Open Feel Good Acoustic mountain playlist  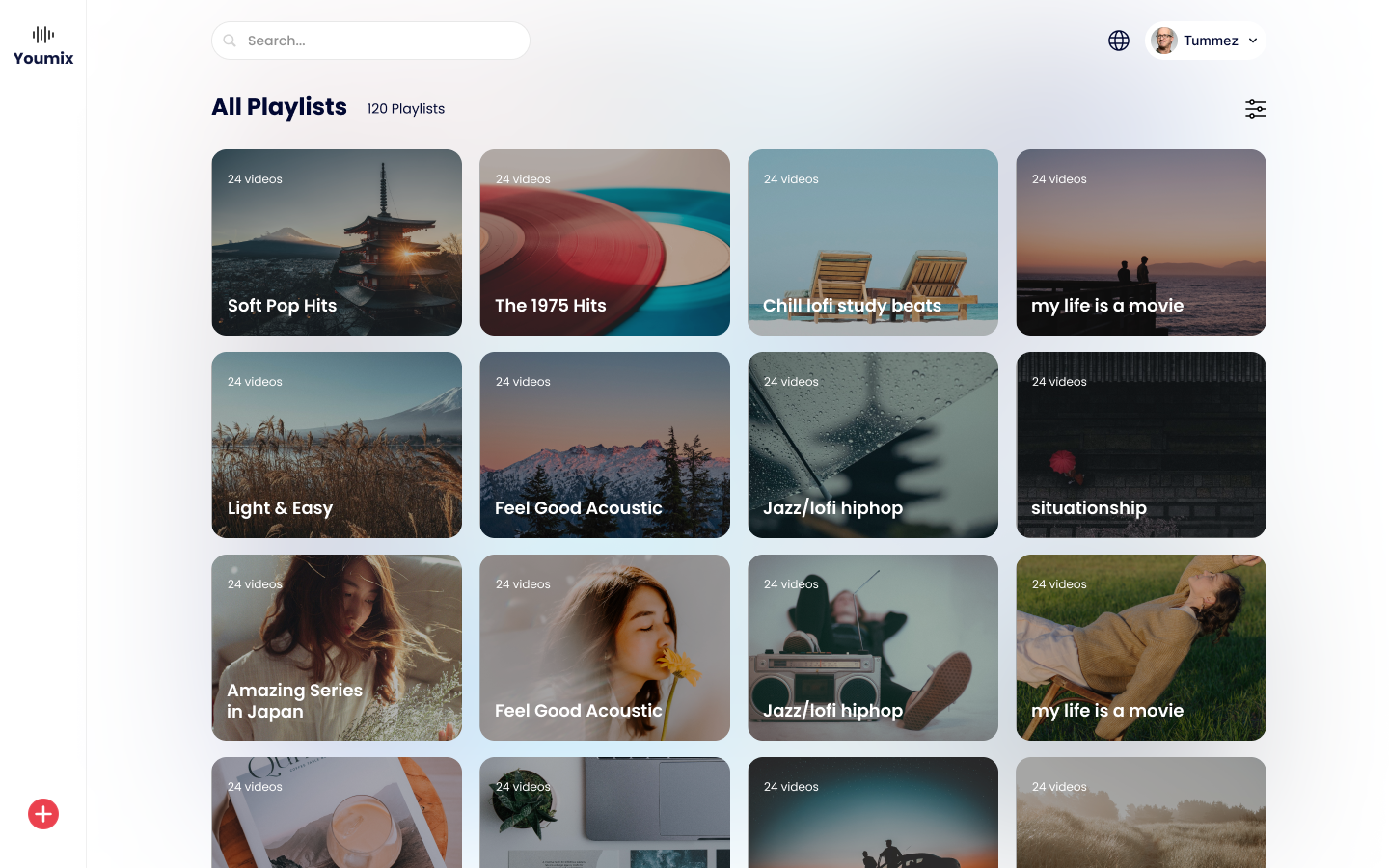[605, 445]
